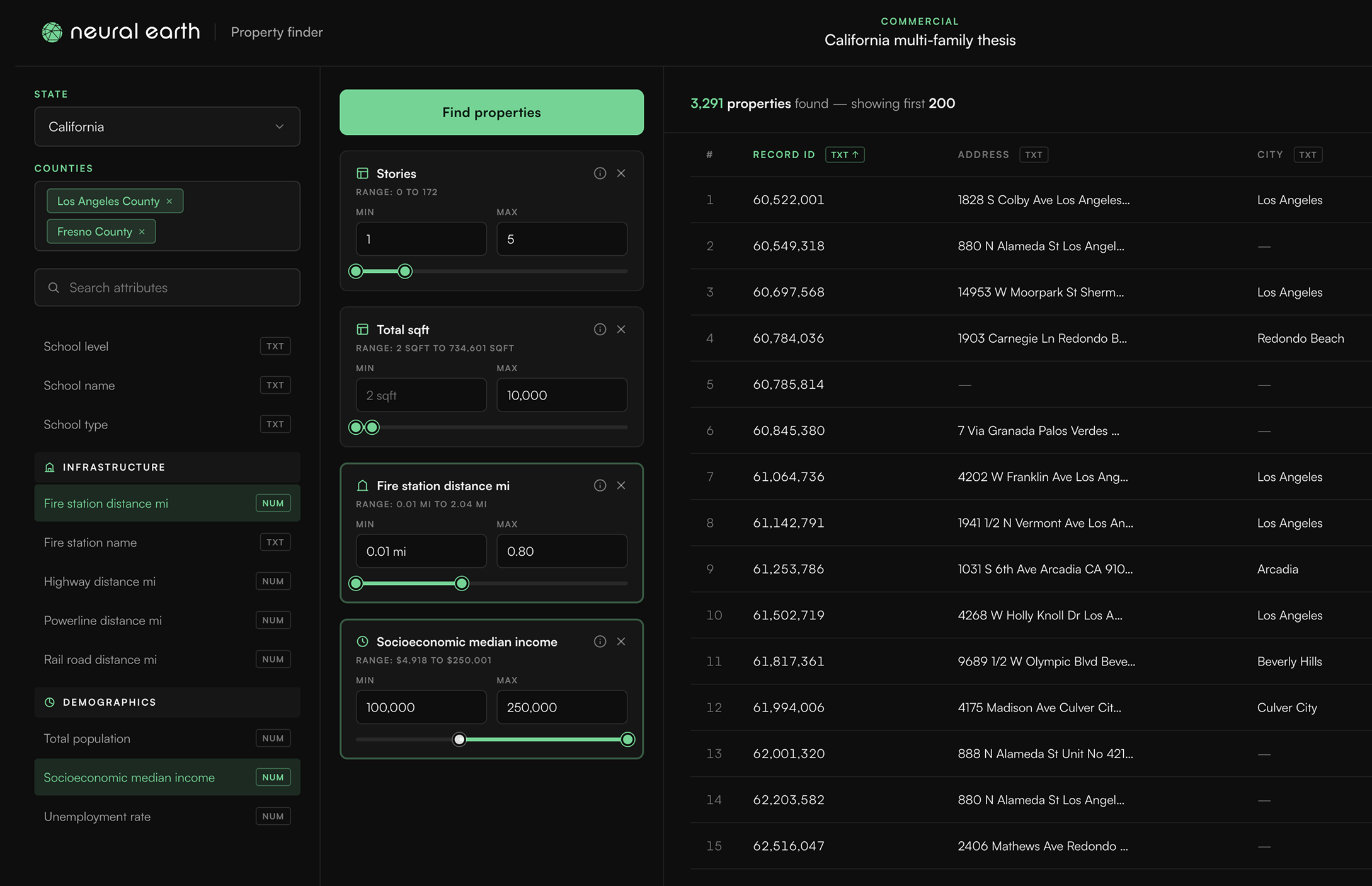Click the median income max slider handle
Viewport: 1372px width, 886px height.
click(x=627, y=740)
